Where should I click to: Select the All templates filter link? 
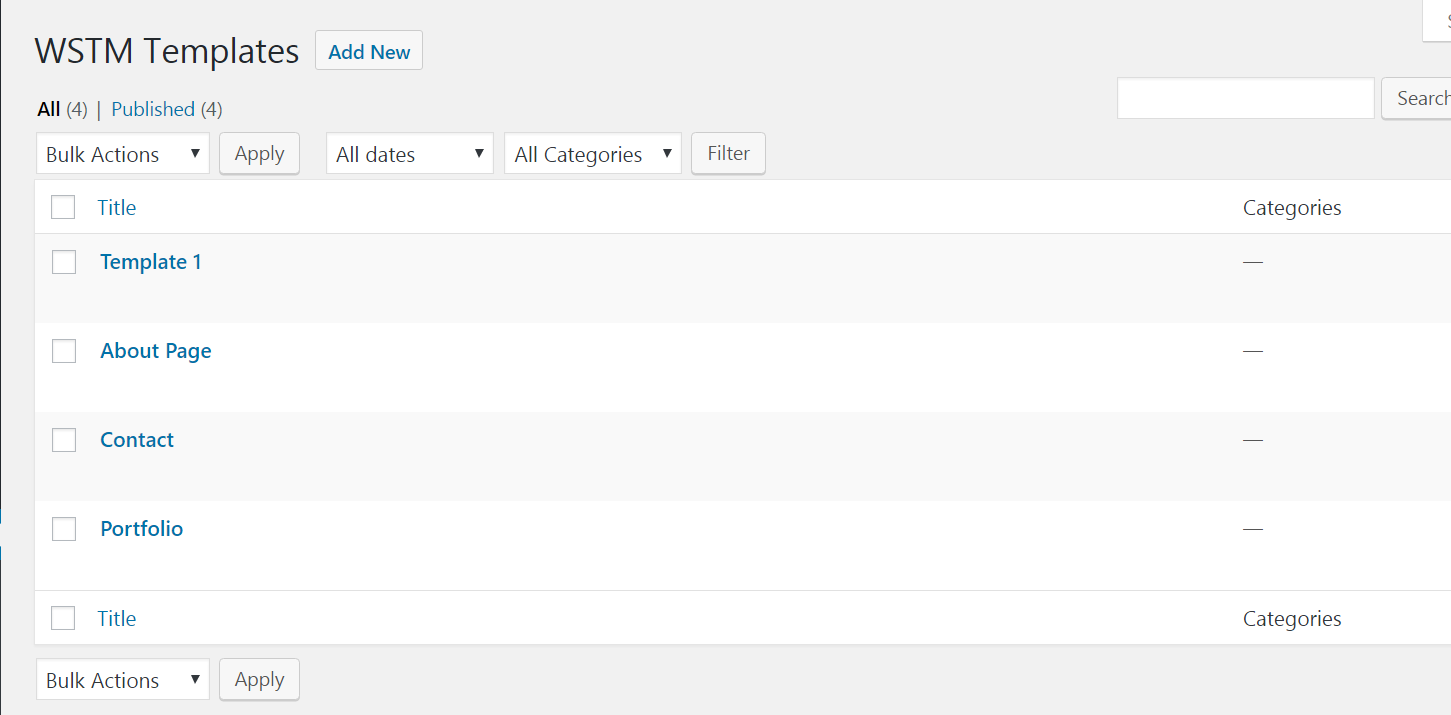[49, 110]
